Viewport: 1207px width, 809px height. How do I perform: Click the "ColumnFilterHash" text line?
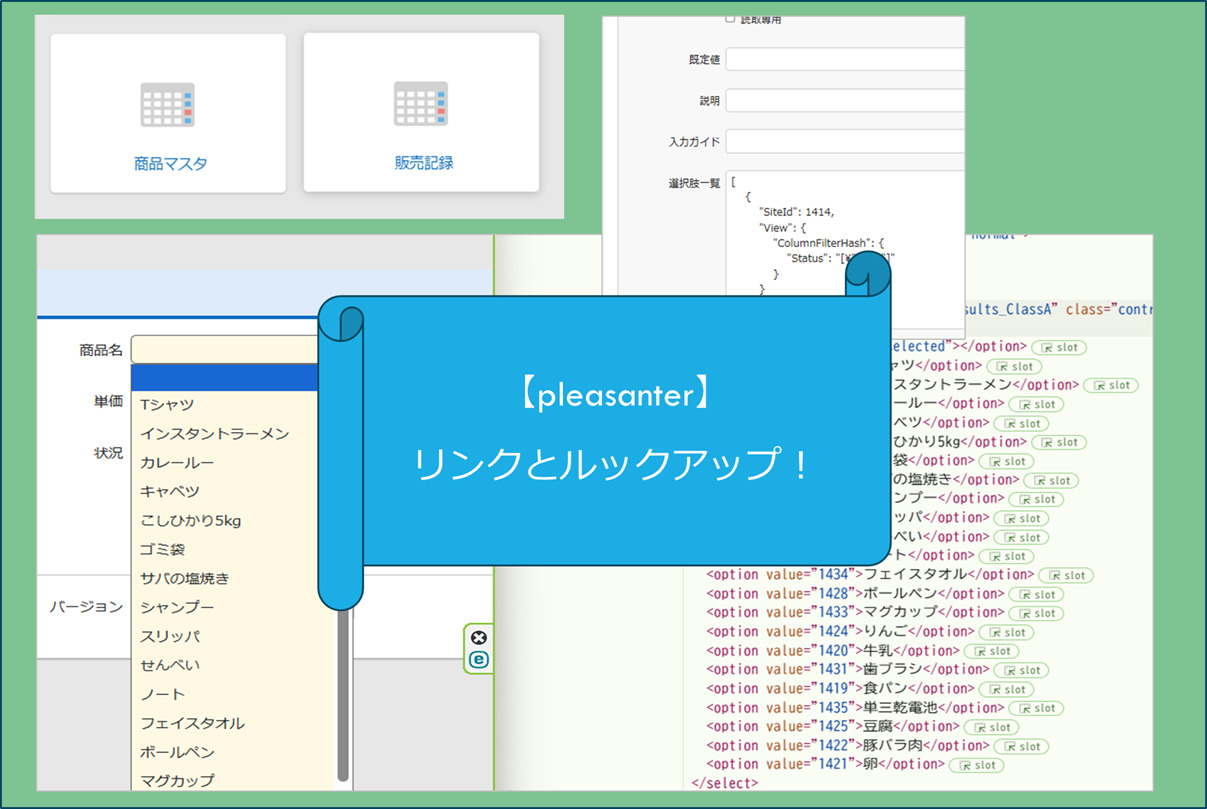(x=829, y=243)
